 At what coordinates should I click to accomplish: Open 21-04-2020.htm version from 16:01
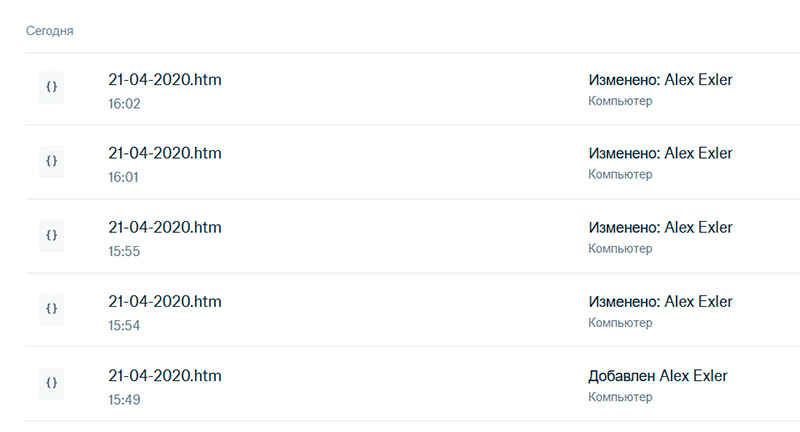(x=164, y=154)
